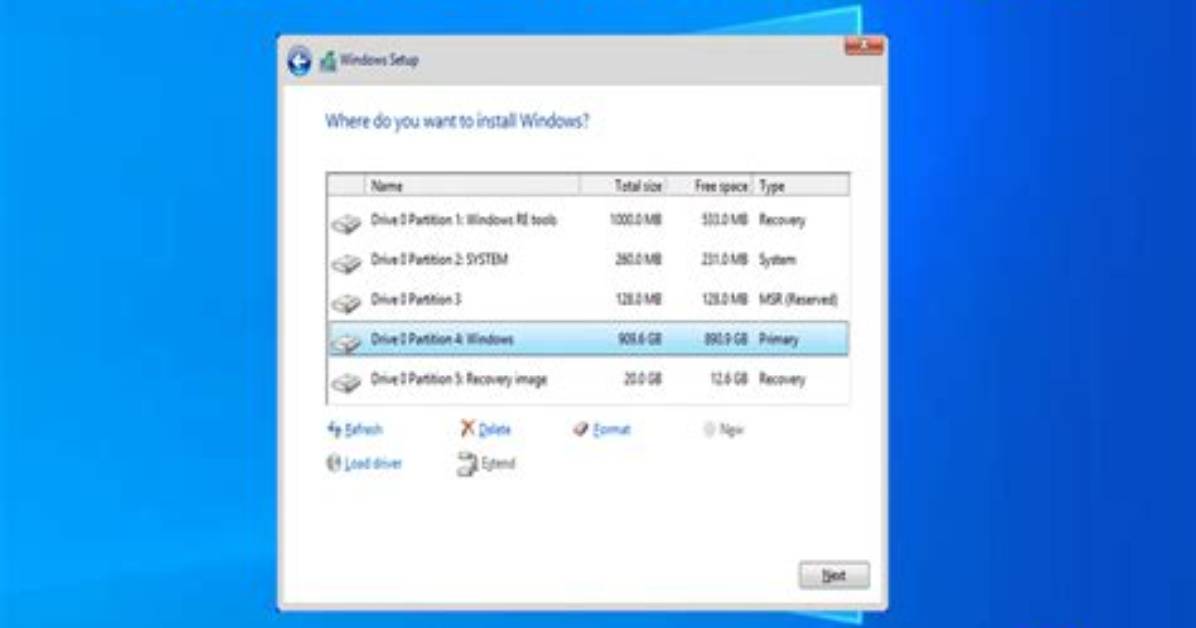Click the 1000.0 MB total size cell
Viewport: 1196px width, 628px height.
pyautogui.click(x=635, y=221)
